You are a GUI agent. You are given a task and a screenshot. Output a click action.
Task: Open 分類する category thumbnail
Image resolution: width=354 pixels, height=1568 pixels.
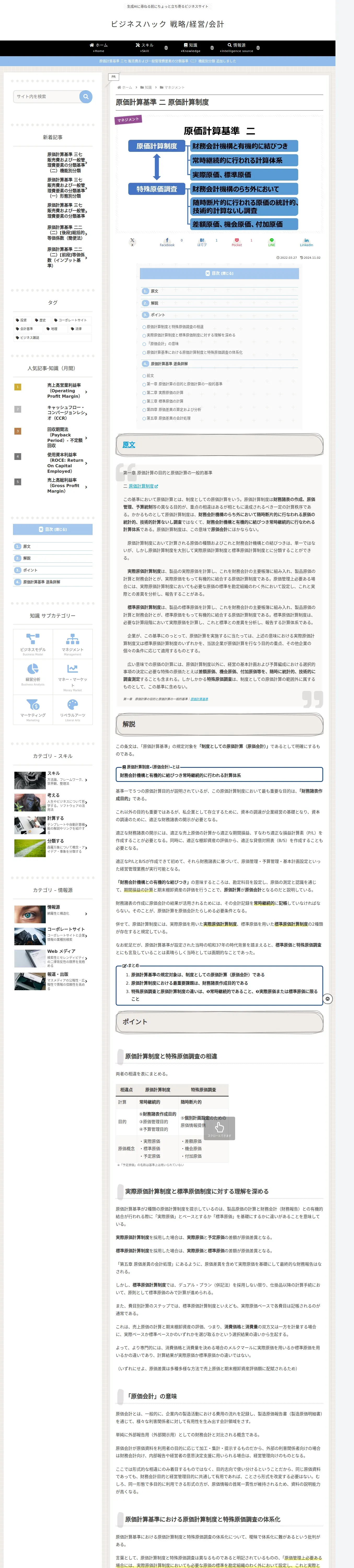pos(29,848)
